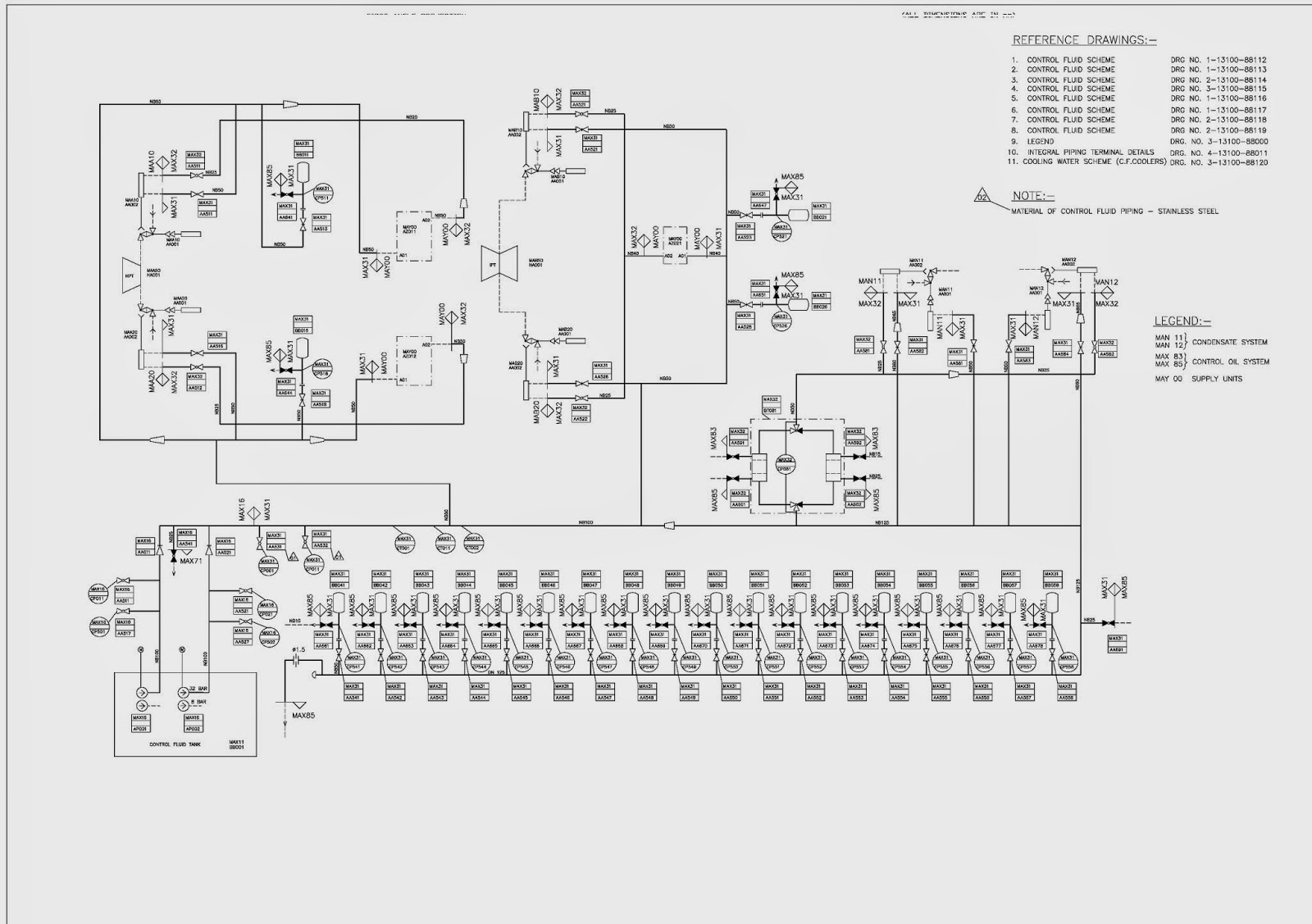Click the AP001 pump tag box
1312x924 pixels.
140,722
